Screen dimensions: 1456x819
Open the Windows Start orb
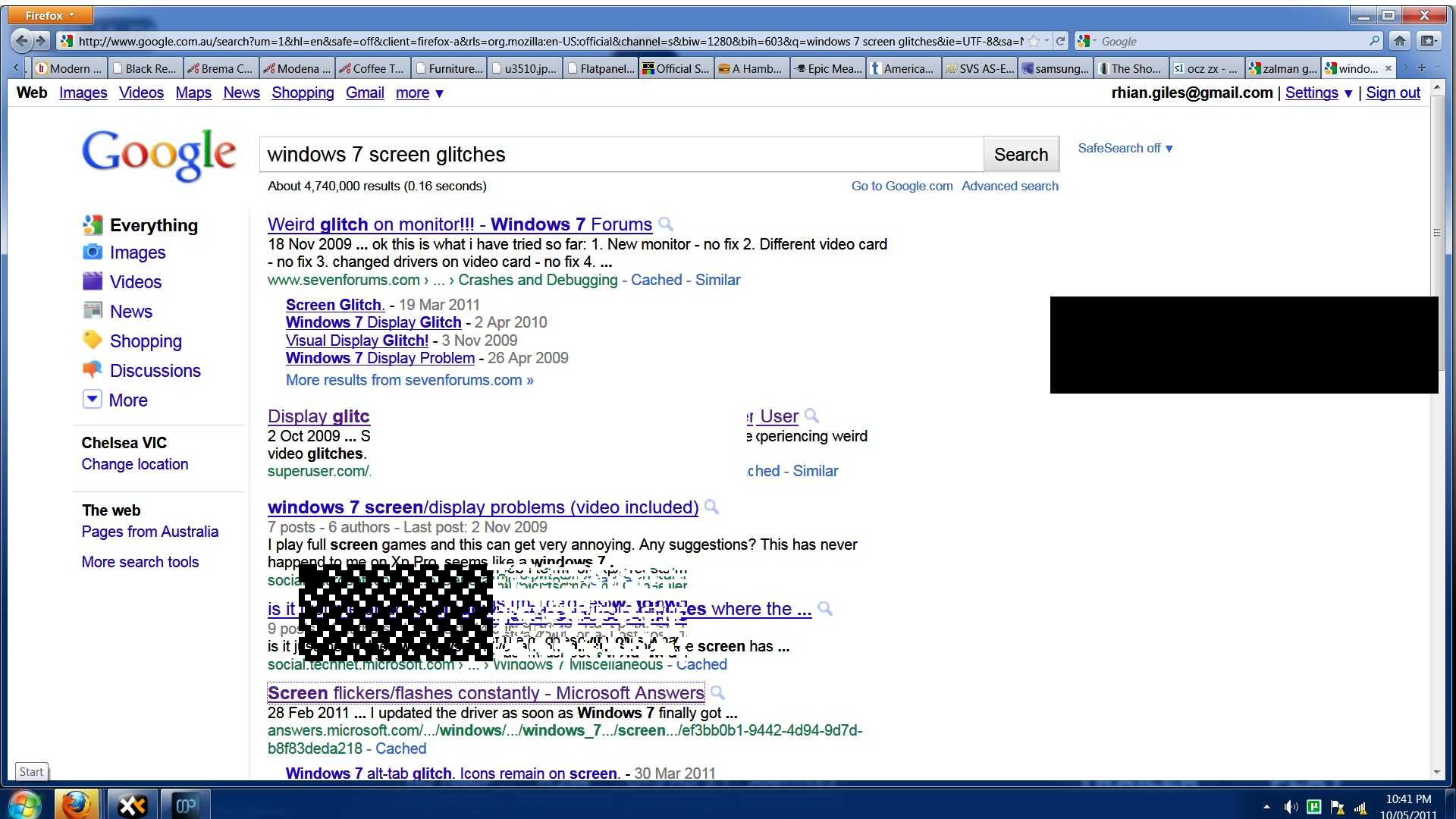(24, 805)
